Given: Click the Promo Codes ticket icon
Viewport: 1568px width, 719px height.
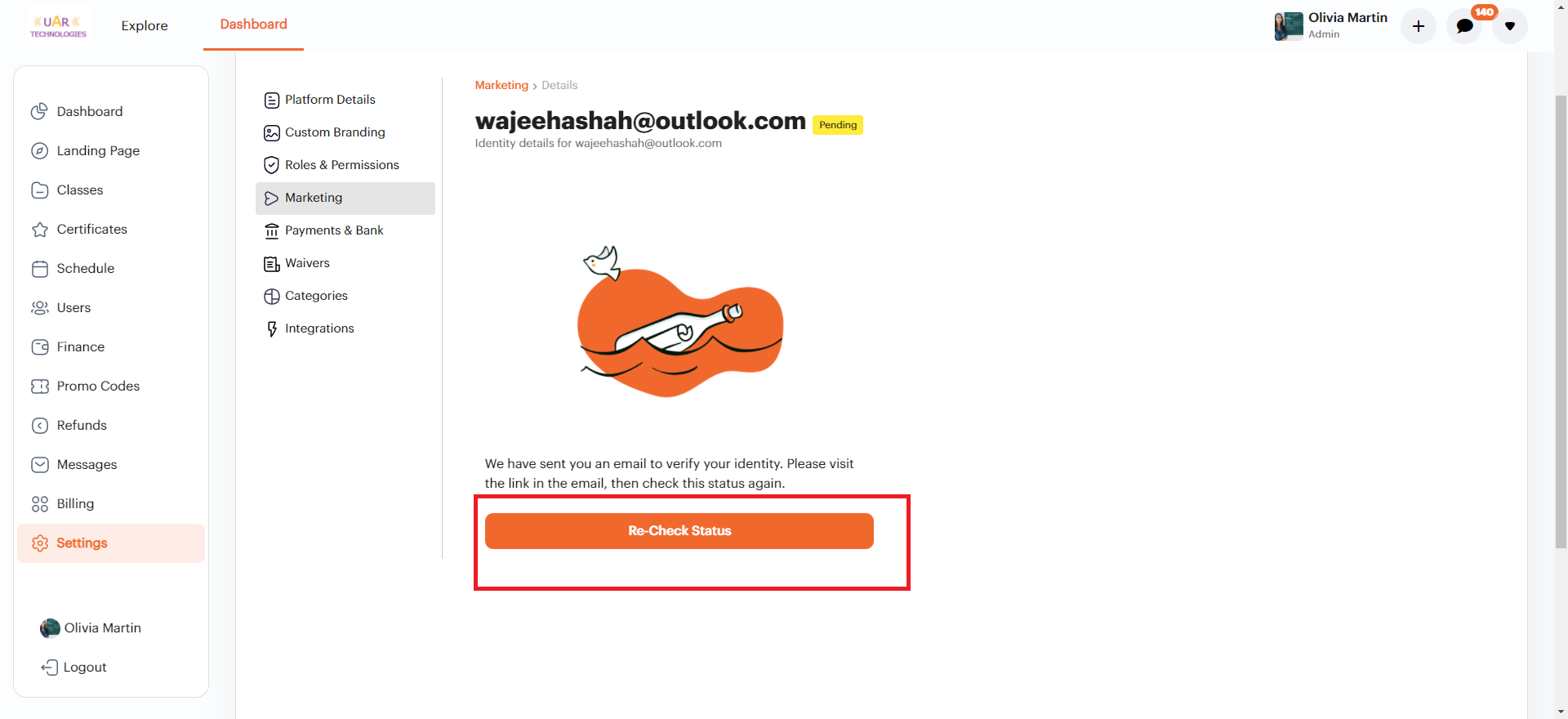Looking at the screenshot, I should coord(39,386).
